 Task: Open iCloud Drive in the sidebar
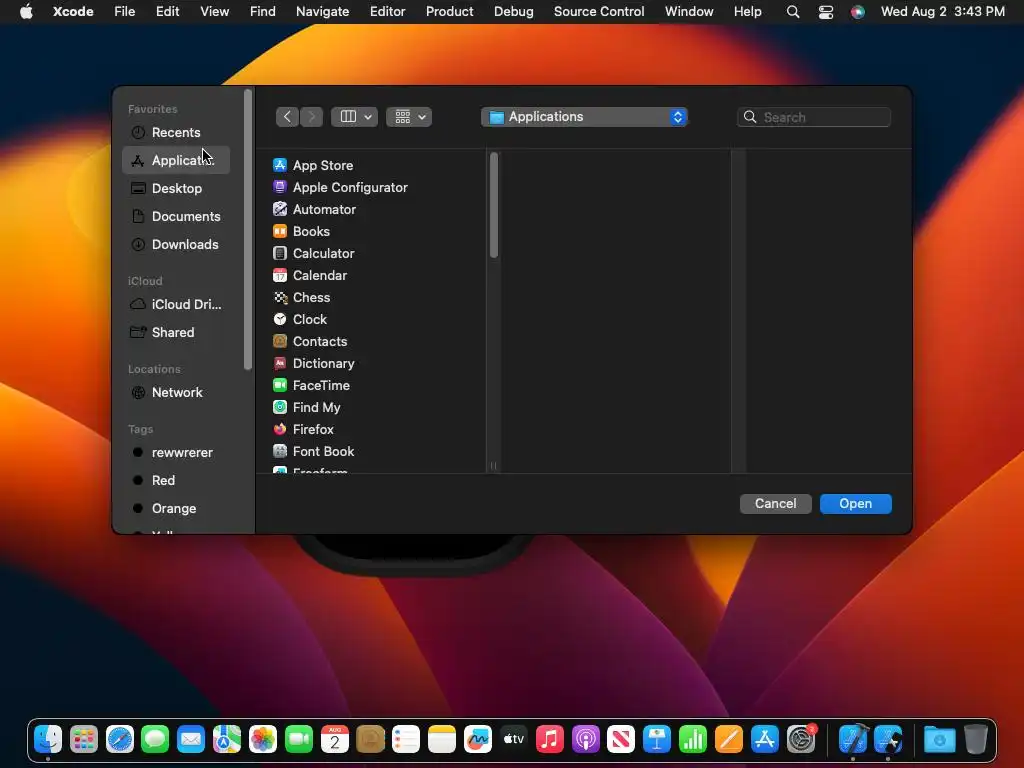(176, 304)
